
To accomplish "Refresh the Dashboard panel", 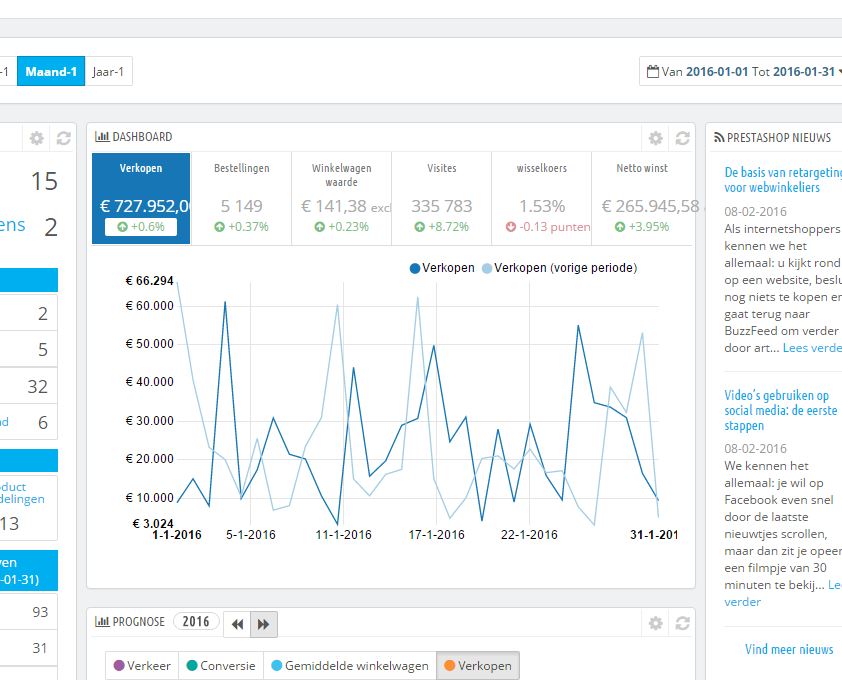I will (x=683, y=138).
